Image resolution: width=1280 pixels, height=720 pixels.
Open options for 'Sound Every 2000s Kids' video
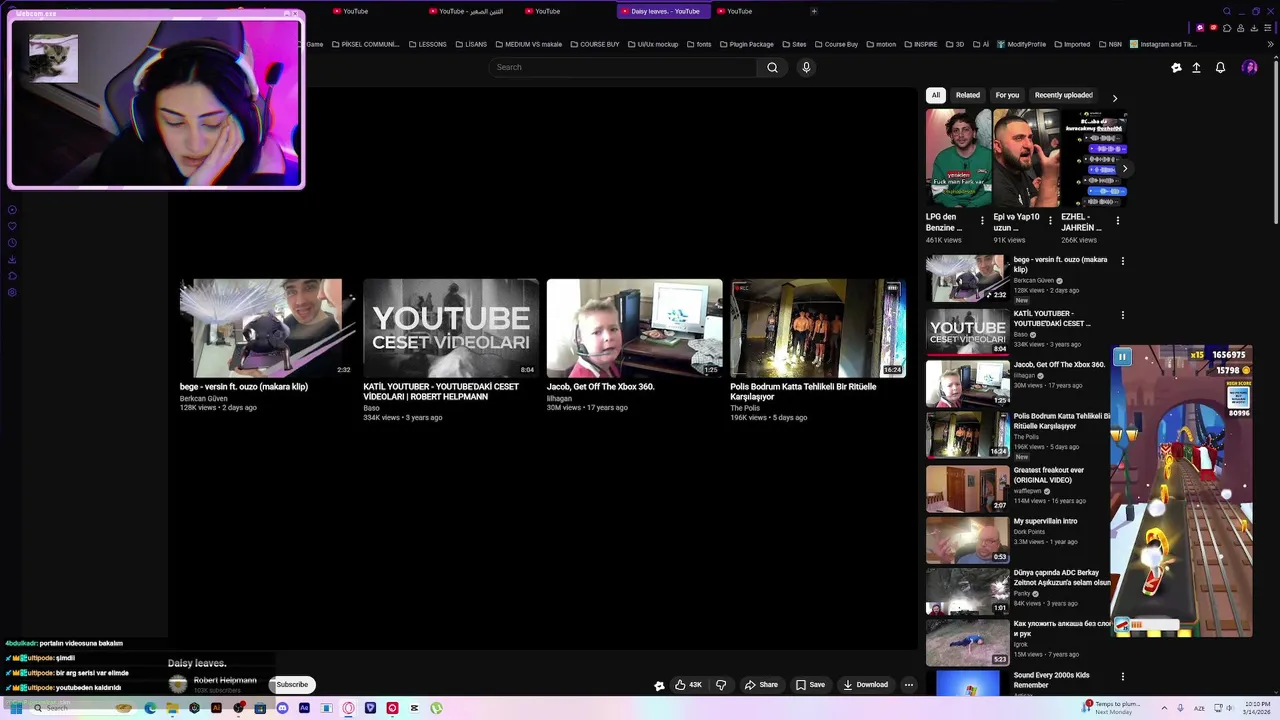pos(1122,677)
